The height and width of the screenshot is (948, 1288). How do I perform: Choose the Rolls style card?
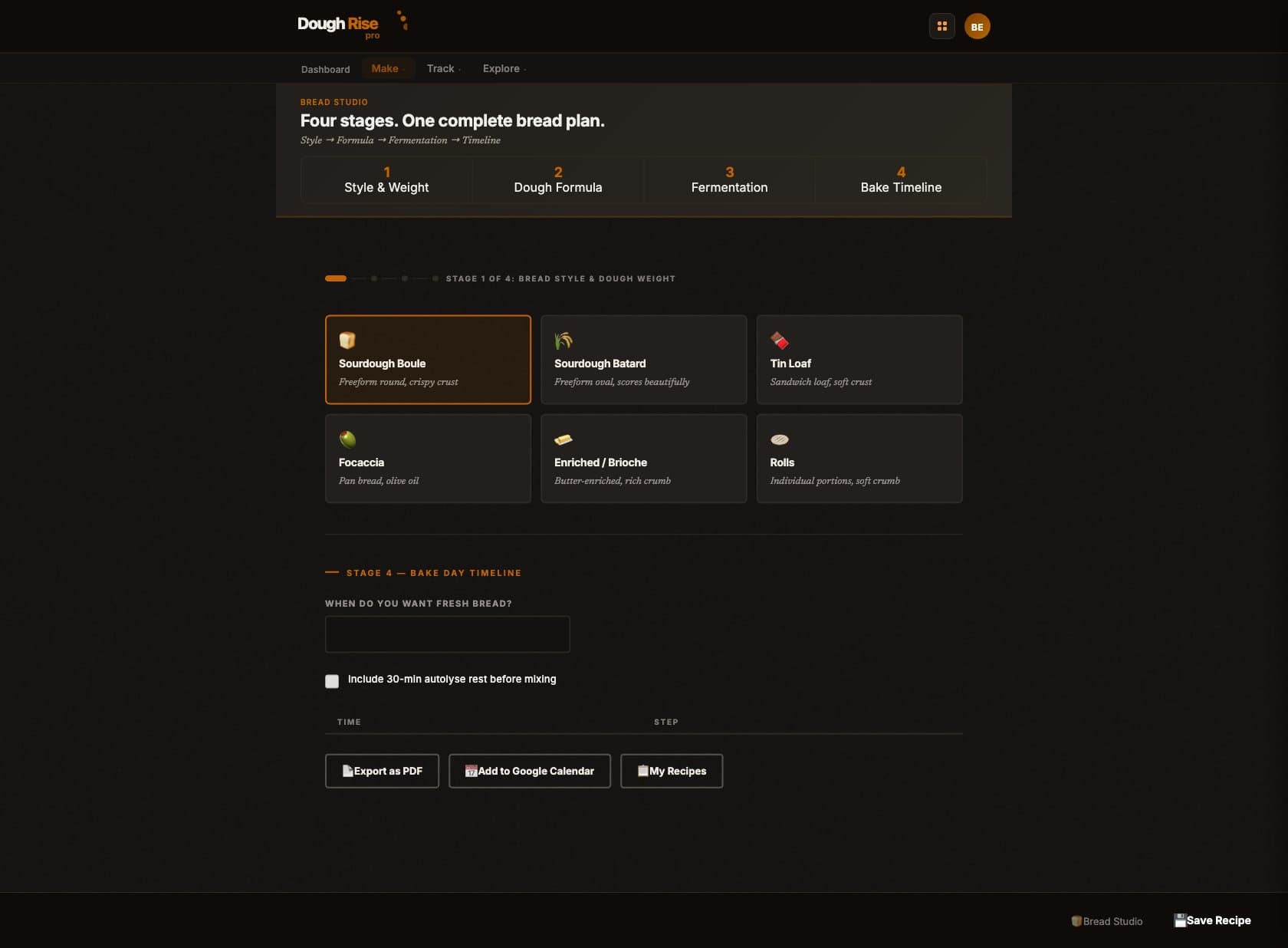pyautogui.click(x=859, y=459)
